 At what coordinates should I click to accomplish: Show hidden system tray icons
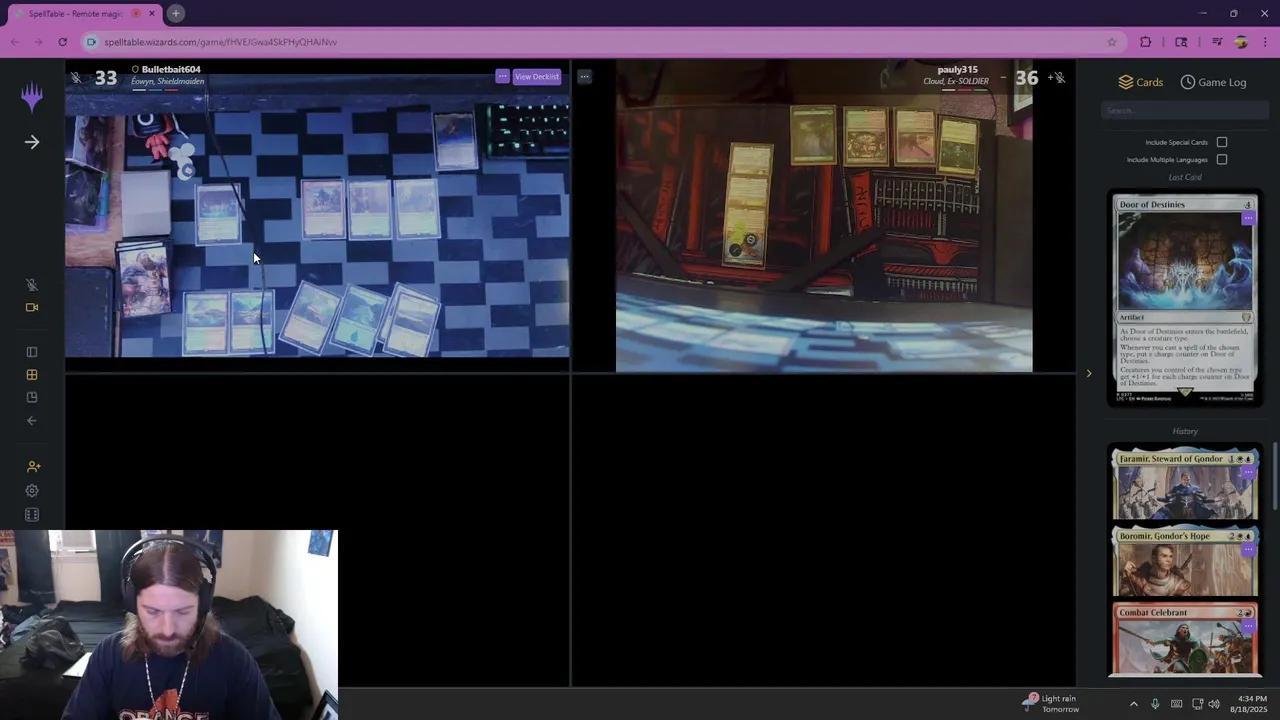1133,704
